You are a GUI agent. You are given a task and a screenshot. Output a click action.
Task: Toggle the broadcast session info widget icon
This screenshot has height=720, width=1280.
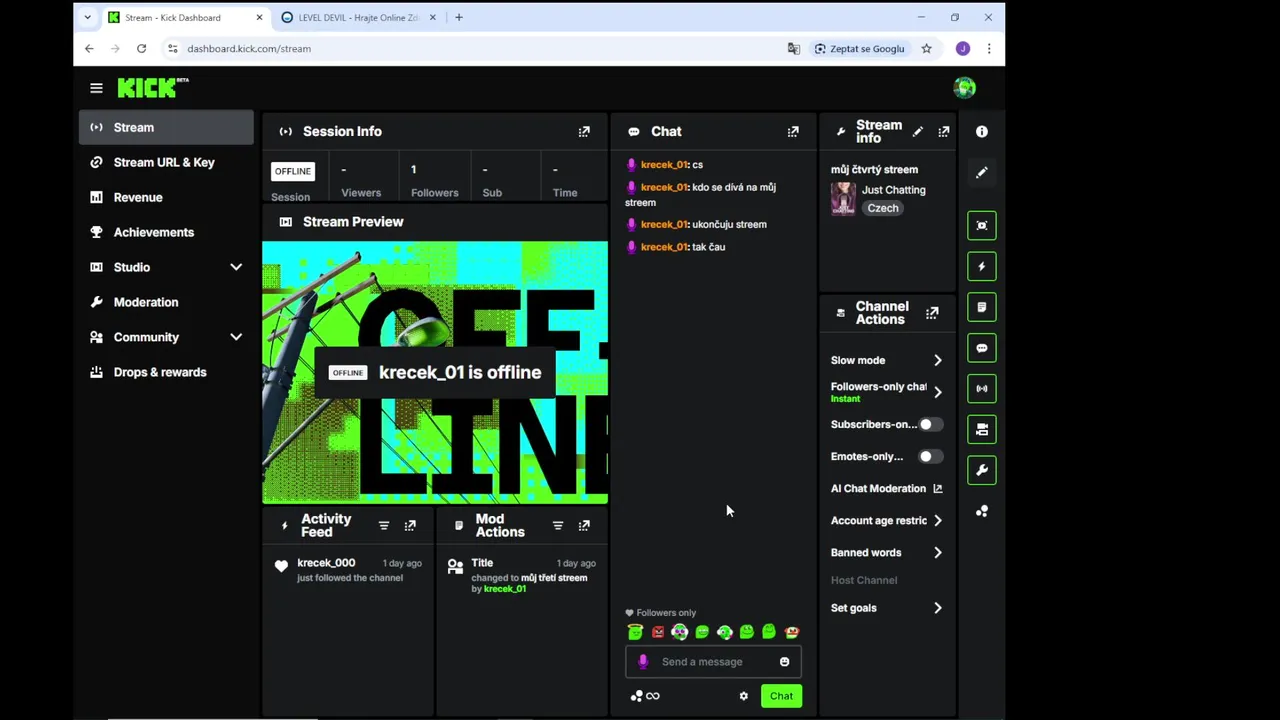click(982, 388)
